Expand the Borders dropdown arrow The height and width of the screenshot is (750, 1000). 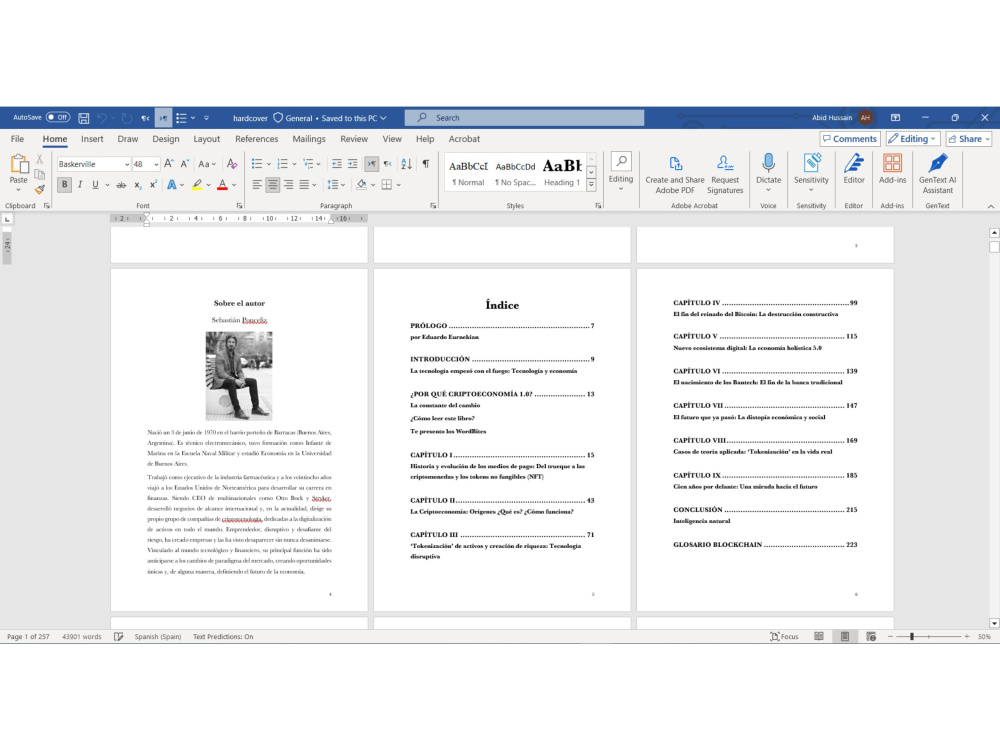click(x=399, y=185)
